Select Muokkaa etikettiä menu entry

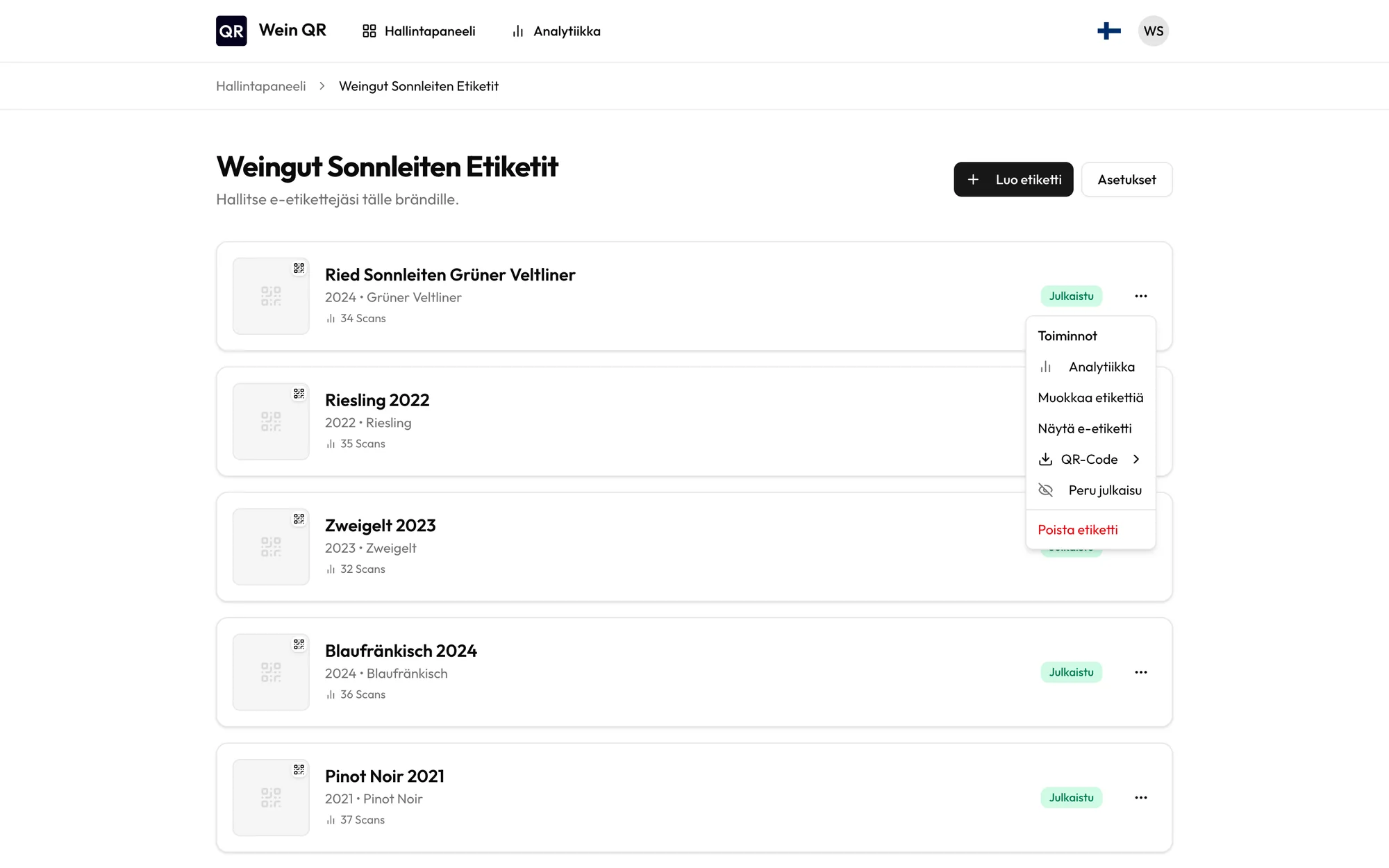pyautogui.click(x=1090, y=397)
